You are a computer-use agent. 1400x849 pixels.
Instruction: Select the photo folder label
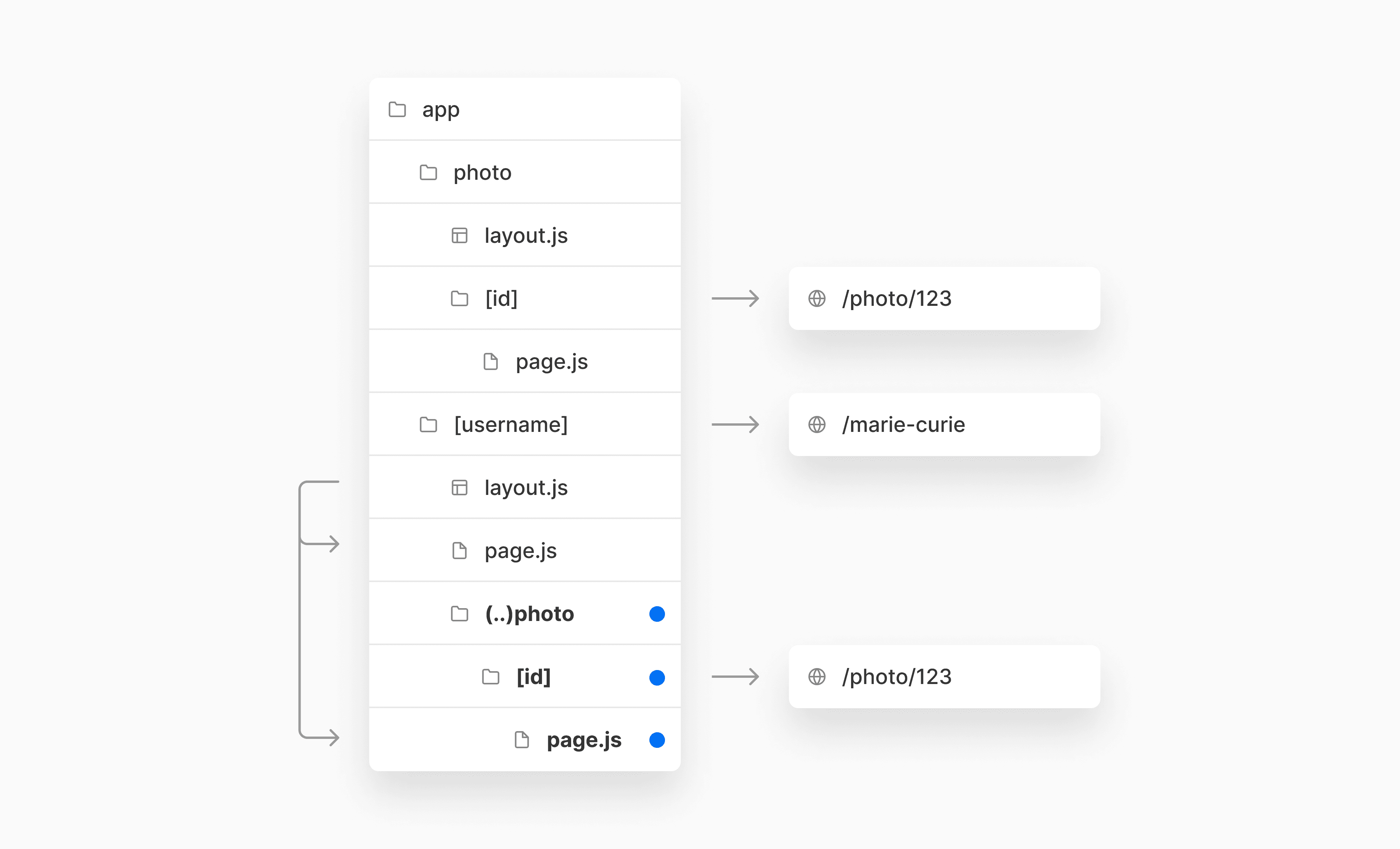(x=482, y=173)
